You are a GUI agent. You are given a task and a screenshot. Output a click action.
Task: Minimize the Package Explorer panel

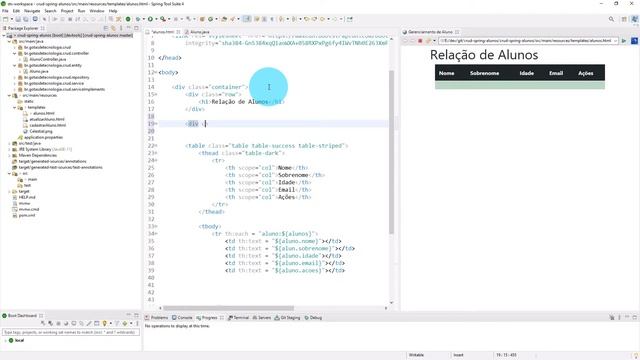pos(129,28)
